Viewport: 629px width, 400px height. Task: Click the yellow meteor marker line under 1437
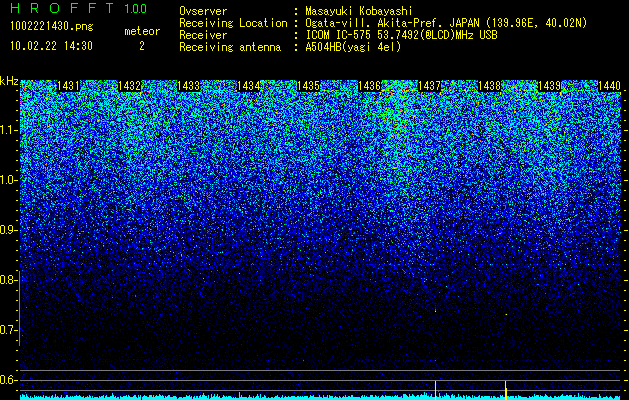pyautogui.click(x=436, y=390)
